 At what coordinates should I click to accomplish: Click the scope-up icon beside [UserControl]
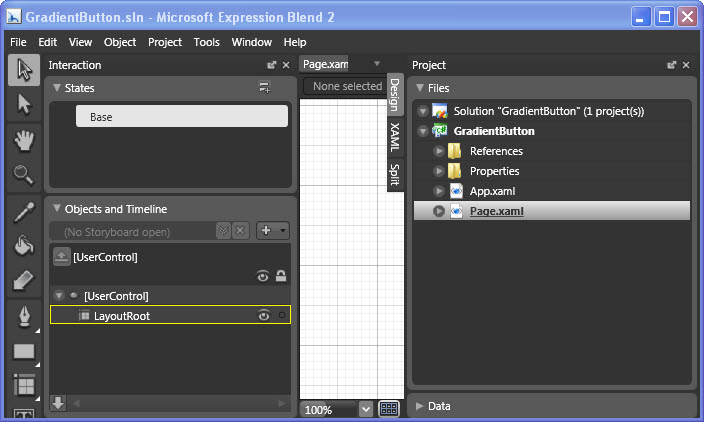click(x=62, y=257)
